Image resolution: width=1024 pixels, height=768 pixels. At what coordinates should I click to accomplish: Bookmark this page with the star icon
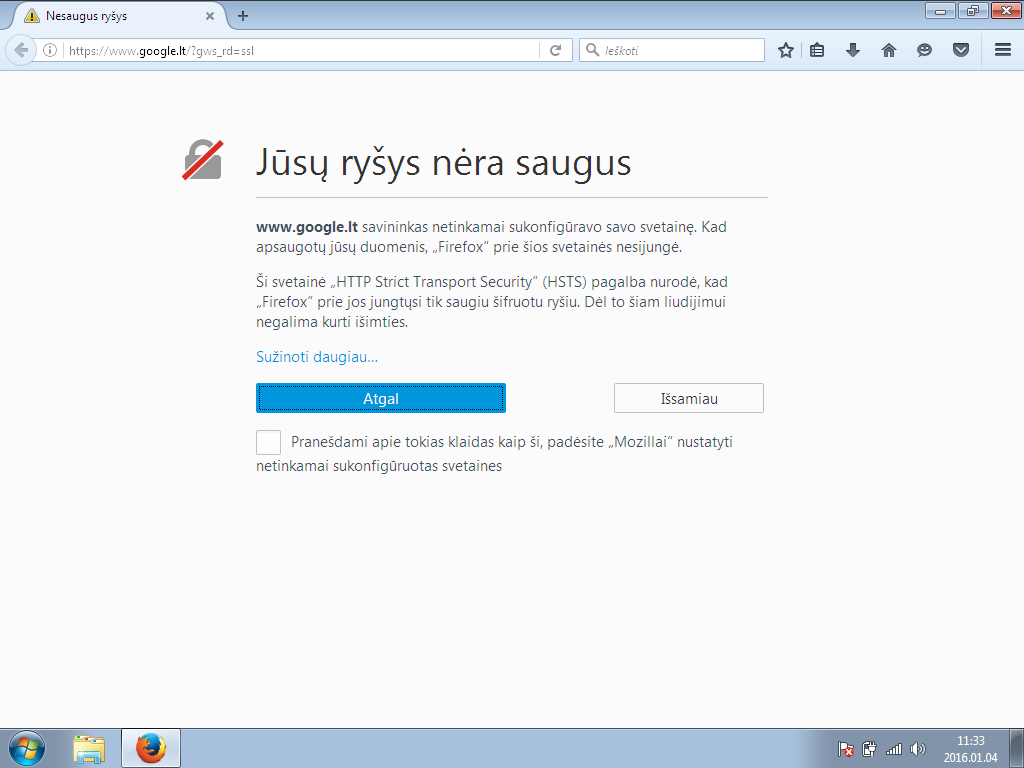pyautogui.click(x=786, y=50)
